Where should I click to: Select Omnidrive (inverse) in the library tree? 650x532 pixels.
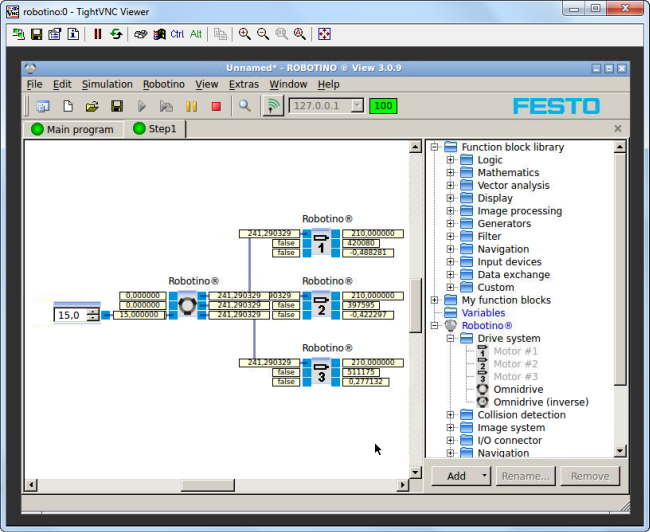pos(541,402)
